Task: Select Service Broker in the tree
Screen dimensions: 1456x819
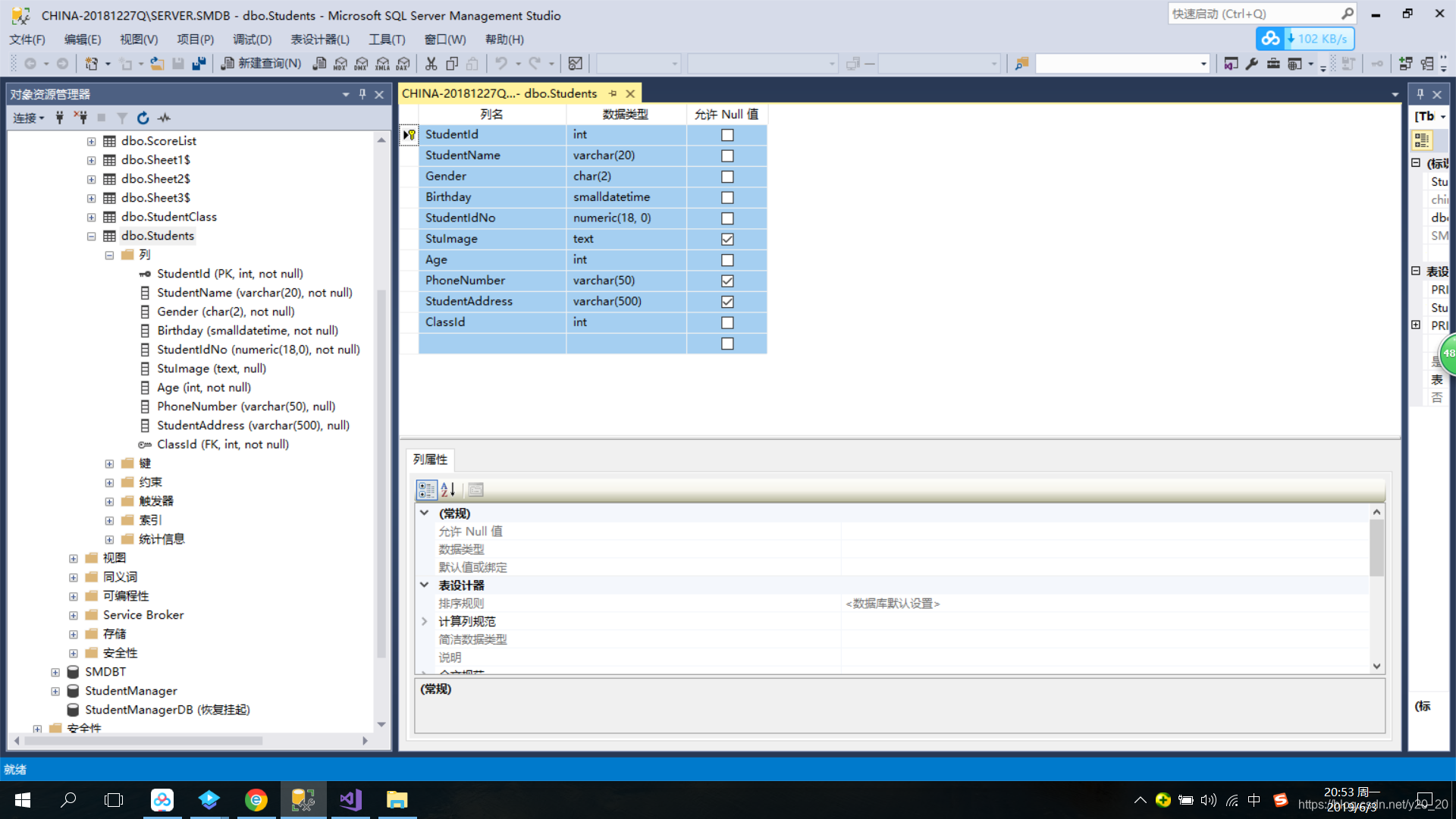Action: [x=143, y=615]
